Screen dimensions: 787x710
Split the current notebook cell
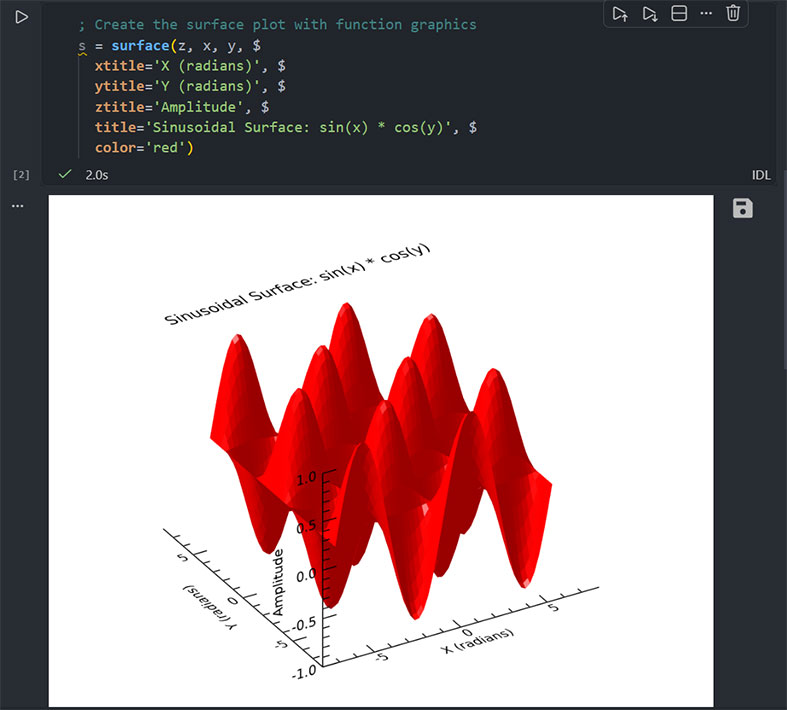(x=679, y=13)
